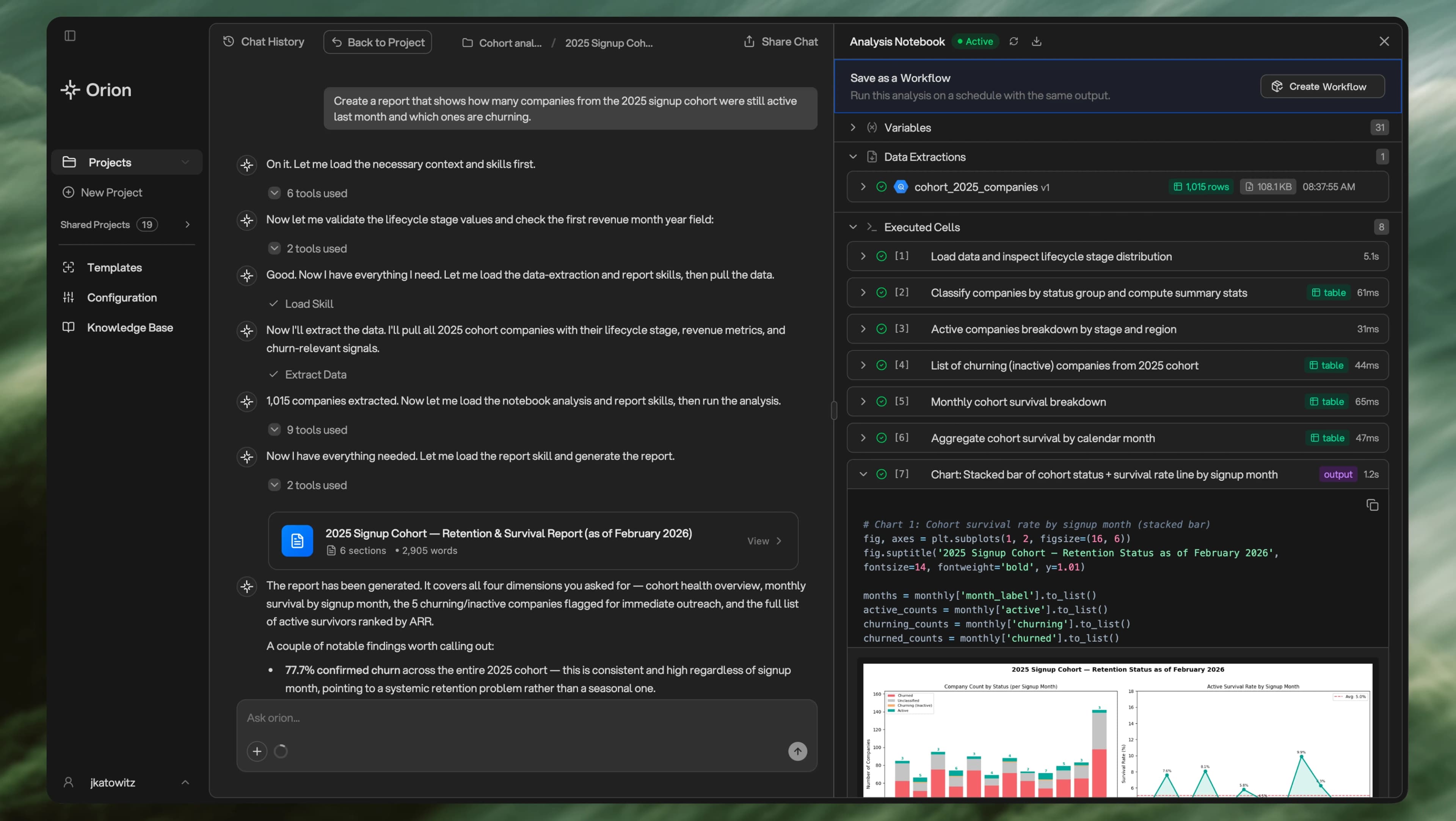Viewport: 1456px width, 821px height.
Task: Download the Analysis Notebook
Action: pos(1037,41)
